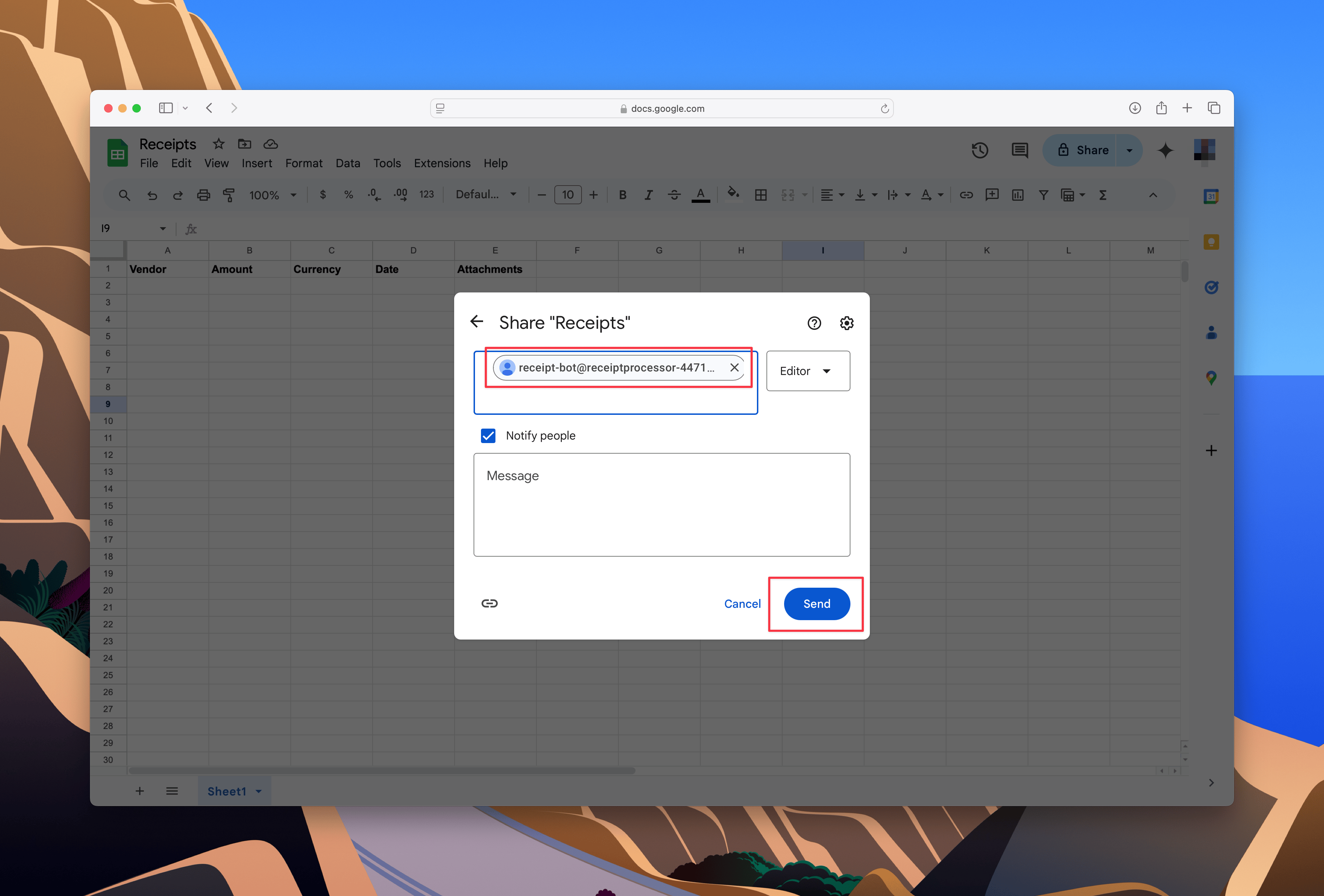The image size is (1324, 896).
Task: Format as currency dollar icon
Action: coord(323,195)
